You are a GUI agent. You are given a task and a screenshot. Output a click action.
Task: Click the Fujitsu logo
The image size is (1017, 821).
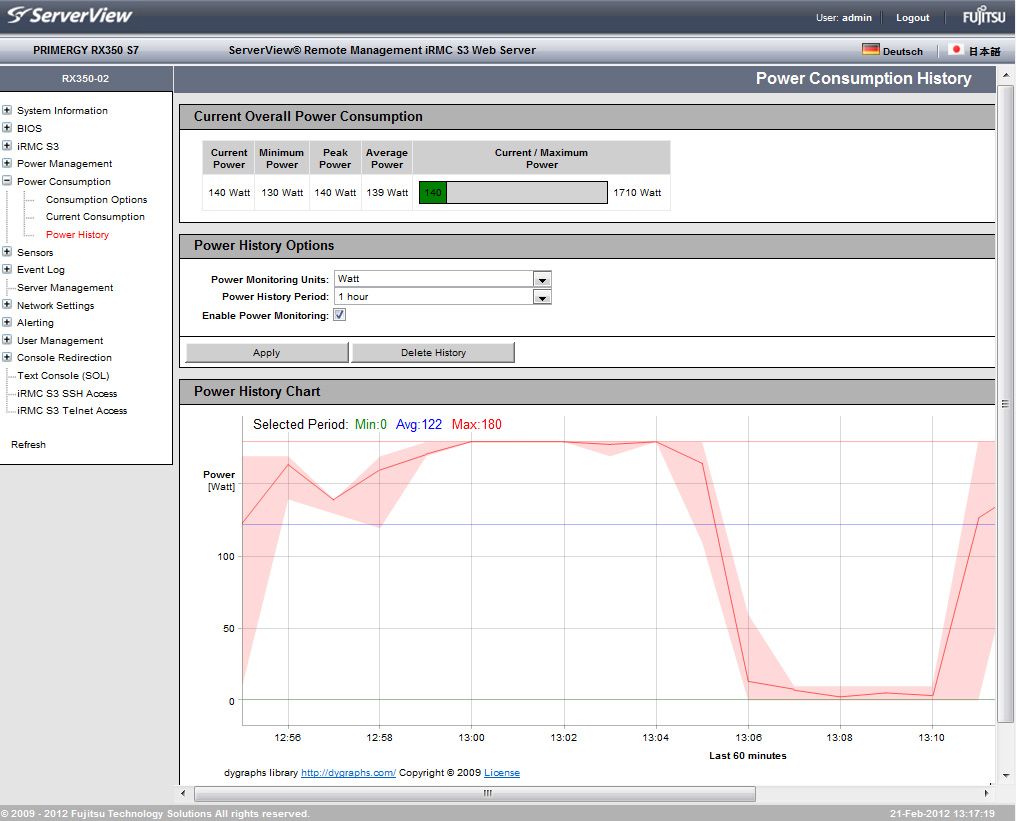(x=983, y=16)
